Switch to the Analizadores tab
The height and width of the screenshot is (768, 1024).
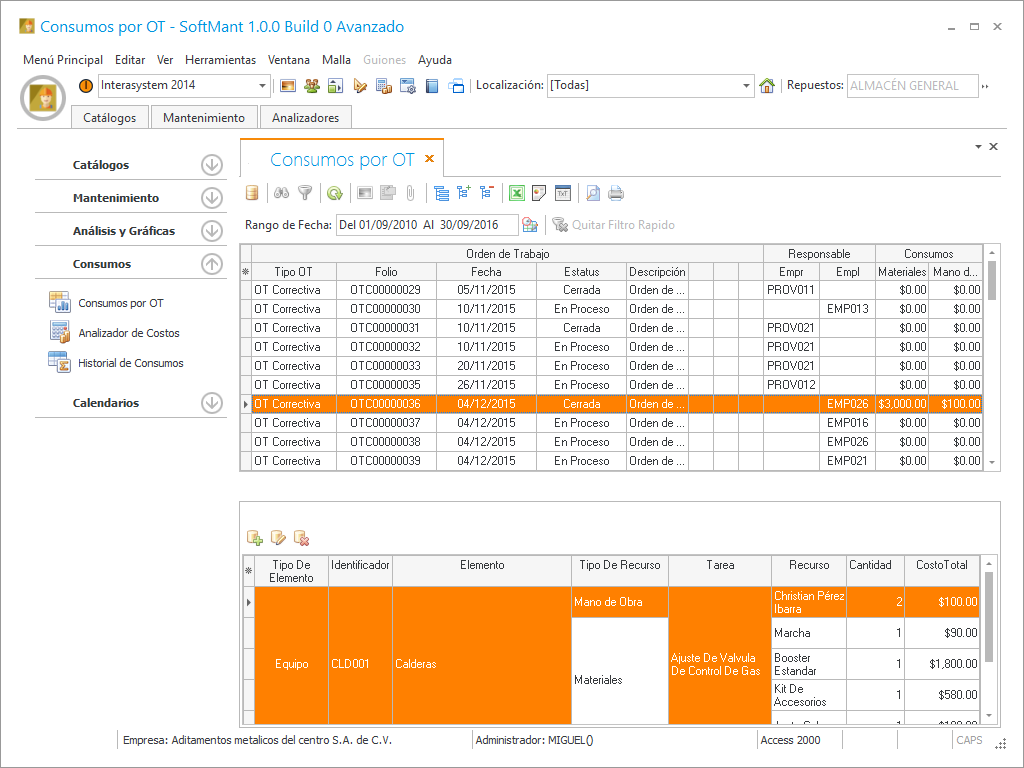click(x=305, y=118)
